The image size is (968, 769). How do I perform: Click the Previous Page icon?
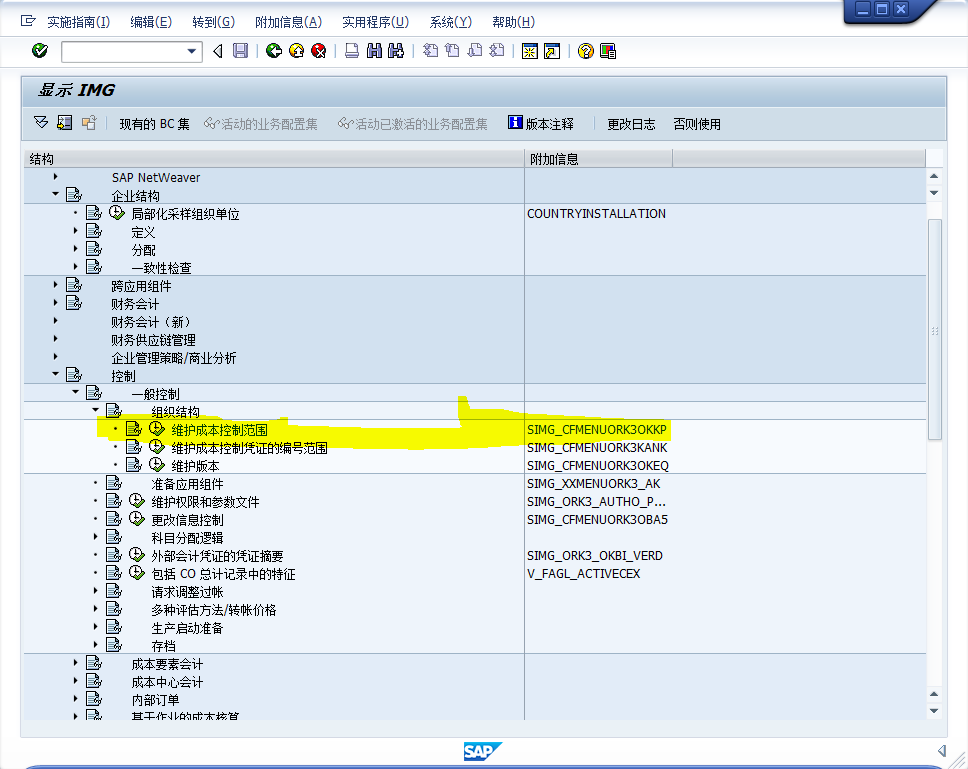453,51
